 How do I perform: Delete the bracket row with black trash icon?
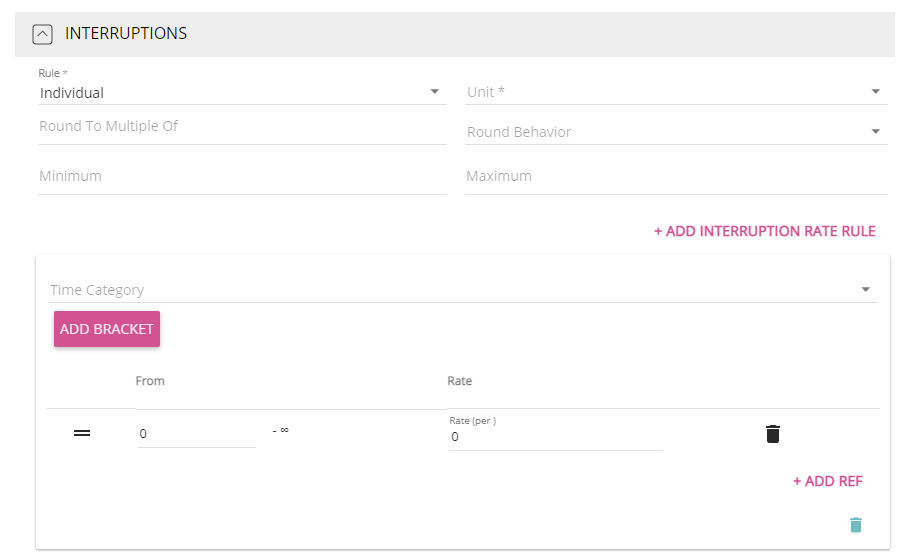point(772,434)
